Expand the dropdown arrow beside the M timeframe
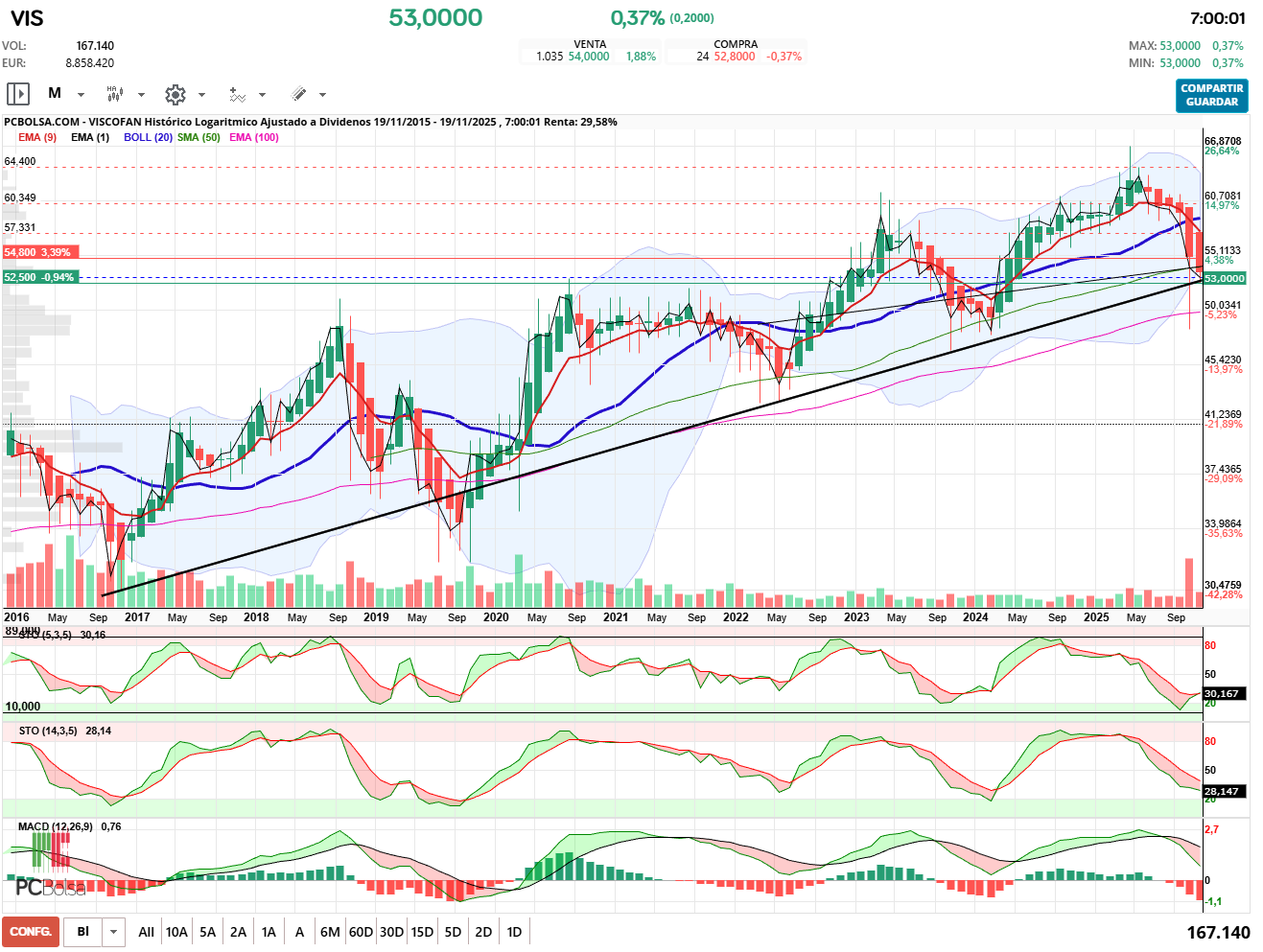The height and width of the screenshot is (952, 1263). 81,95
